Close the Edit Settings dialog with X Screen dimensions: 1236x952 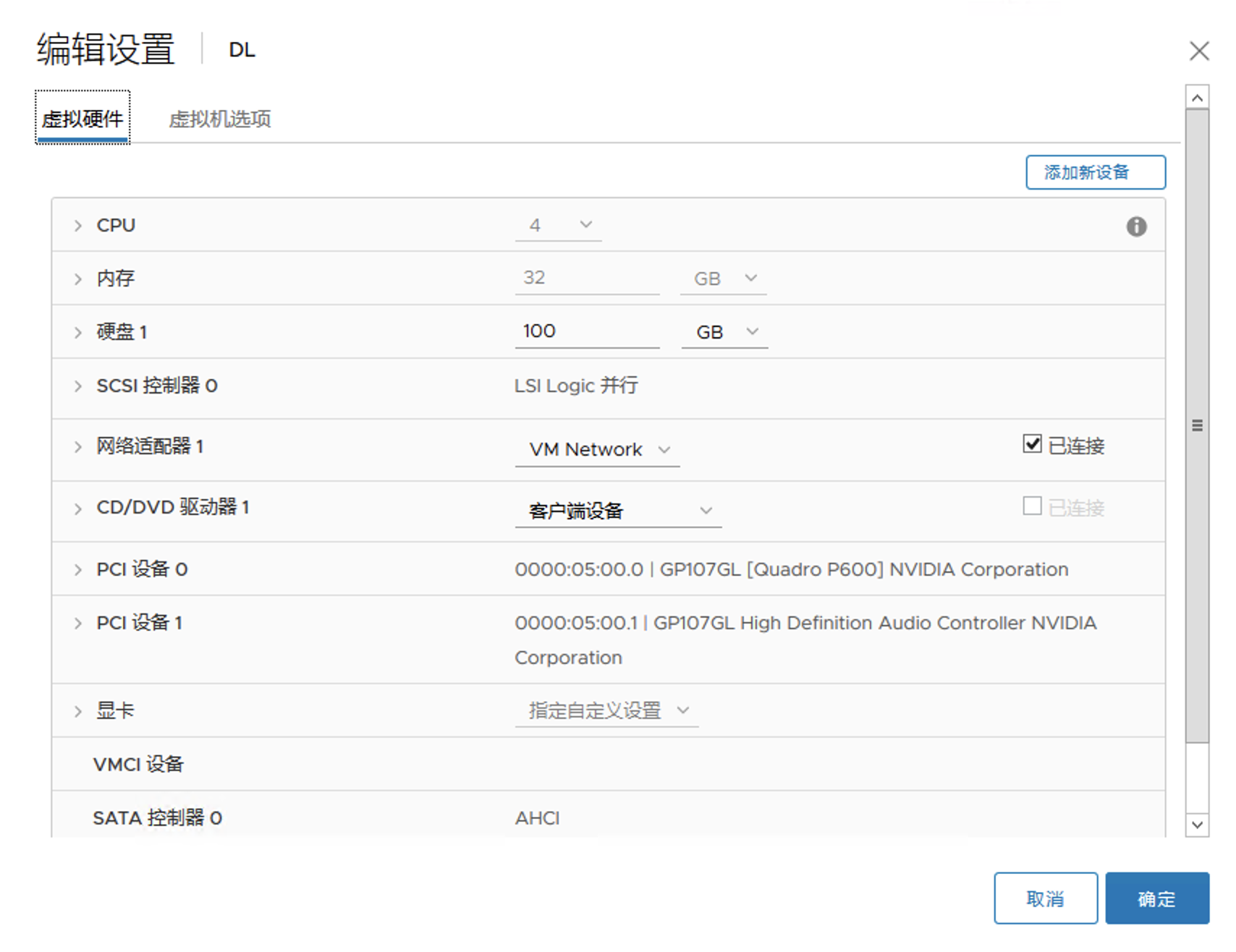[x=1199, y=51]
